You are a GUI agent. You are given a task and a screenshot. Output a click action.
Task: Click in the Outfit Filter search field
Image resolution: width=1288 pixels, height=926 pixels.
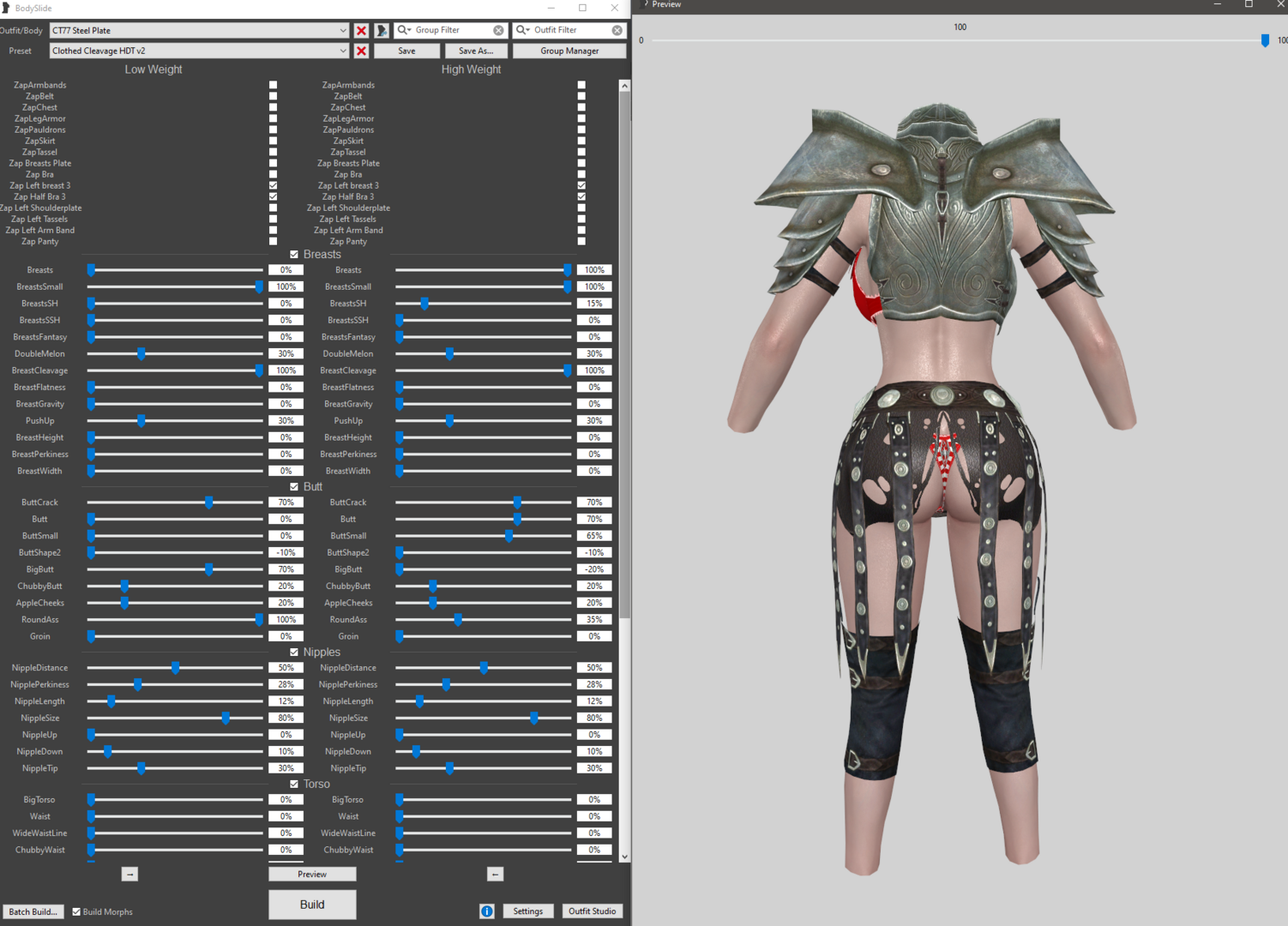(x=570, y=30)
